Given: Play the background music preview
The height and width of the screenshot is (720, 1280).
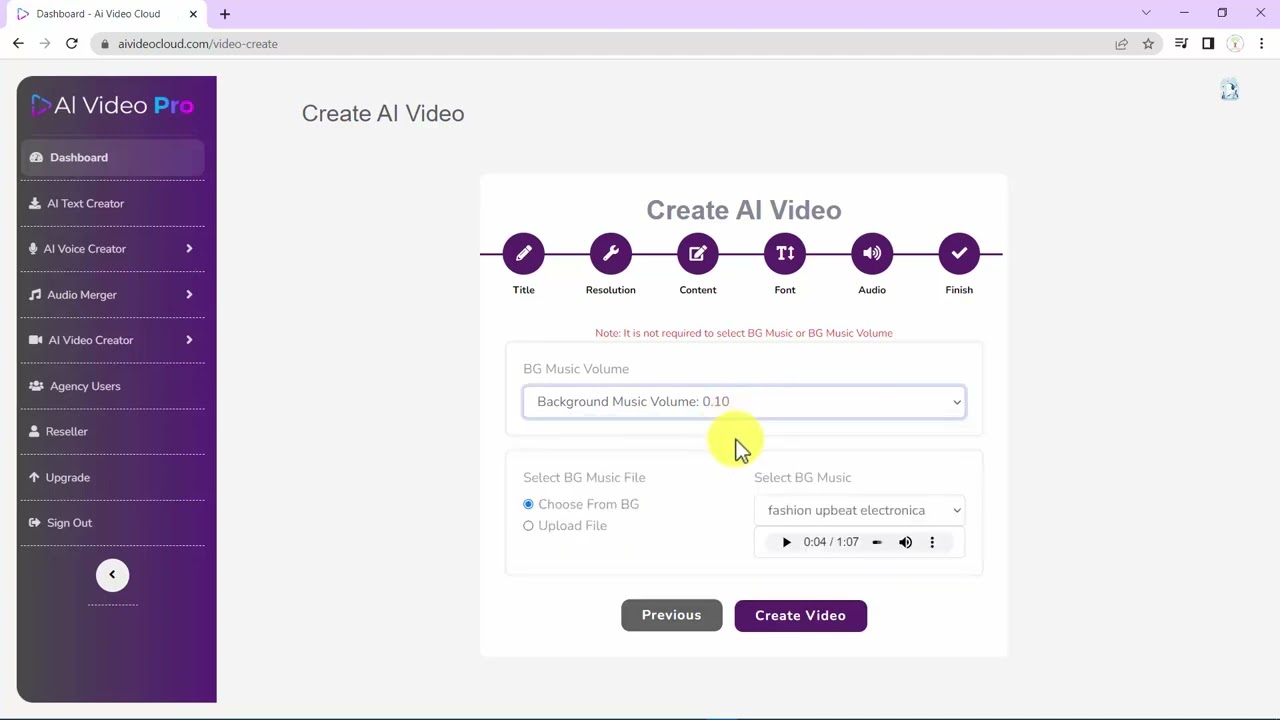Looking at the screenshot, I should (786, 542).
